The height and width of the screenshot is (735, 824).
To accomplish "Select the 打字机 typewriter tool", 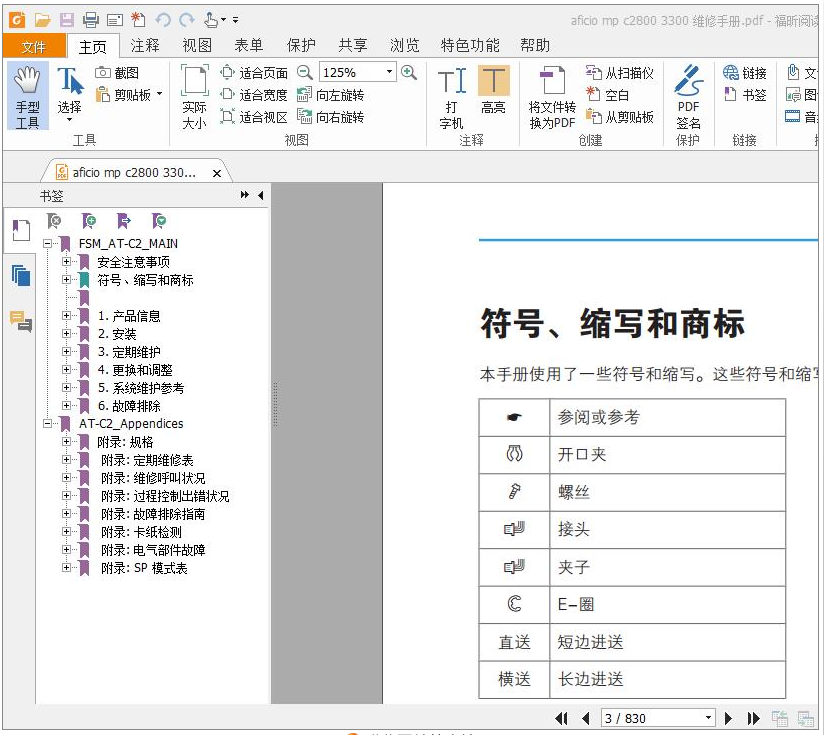I will pyautogui.click(x=451, y=98).
